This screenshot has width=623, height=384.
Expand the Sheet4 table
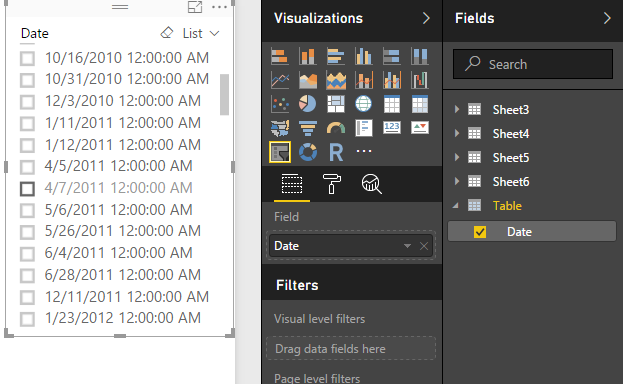pyautogui.click(x=457, y=133)
